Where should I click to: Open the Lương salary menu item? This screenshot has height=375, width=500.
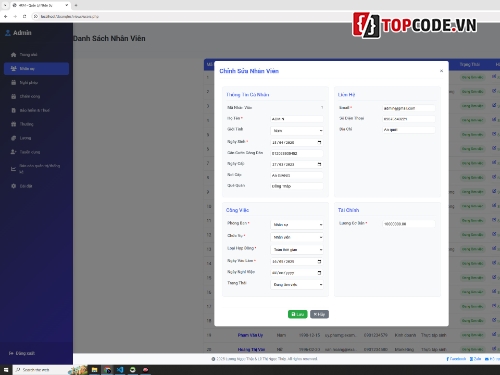click(x=36, y=138)
